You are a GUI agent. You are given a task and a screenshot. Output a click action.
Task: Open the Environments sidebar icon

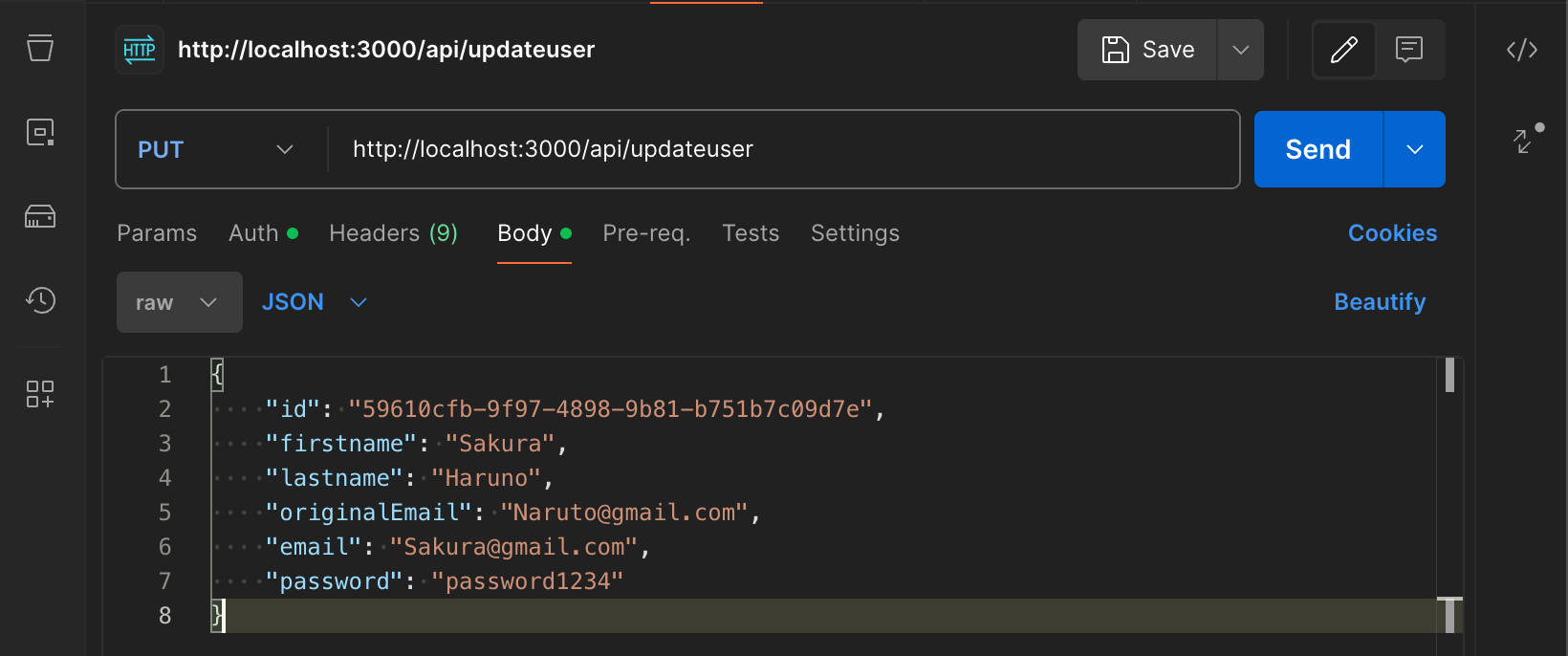point(40,132)
